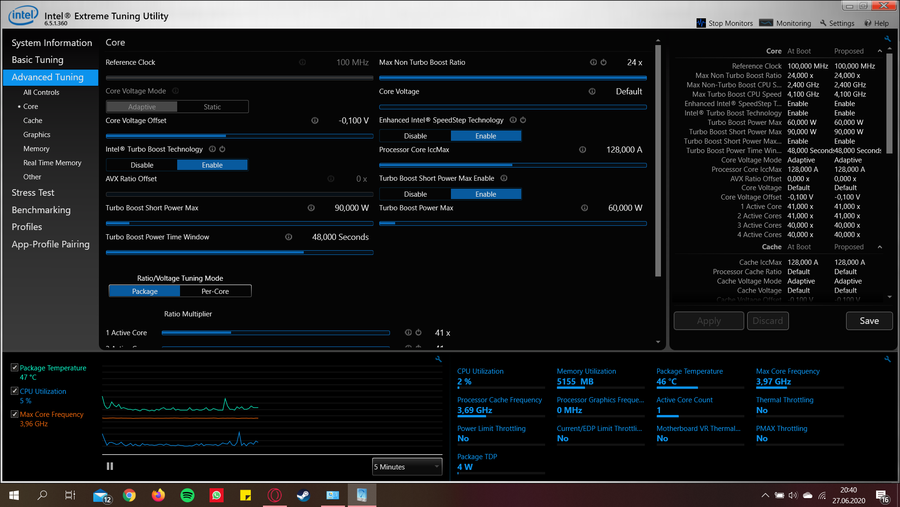The width and height of the screenshot is (900, 507).
Task: Open the Profiles section
Action: tap(26, 227)
